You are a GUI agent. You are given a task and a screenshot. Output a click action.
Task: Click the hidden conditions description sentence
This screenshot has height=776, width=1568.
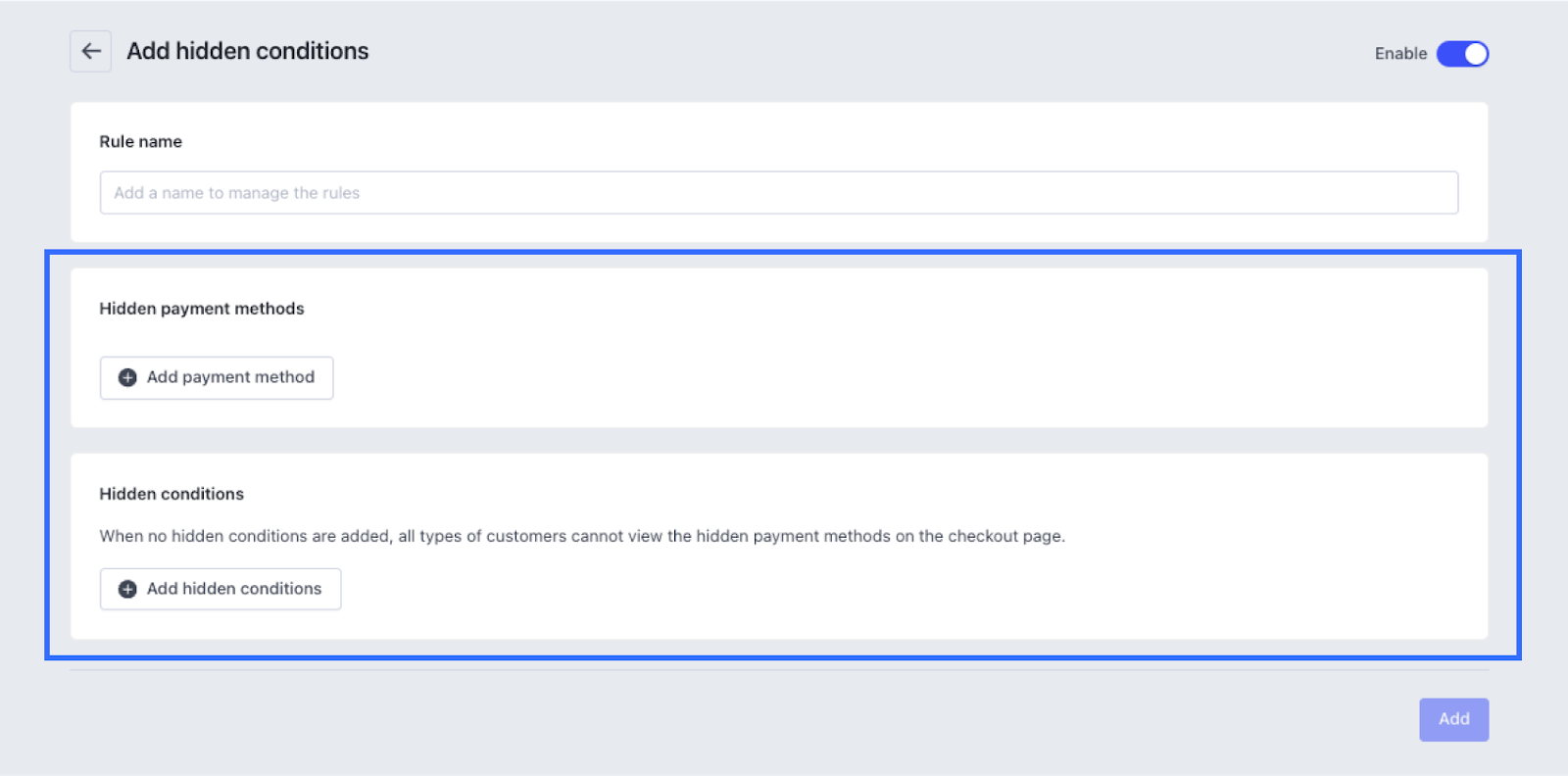click(581, 536)
